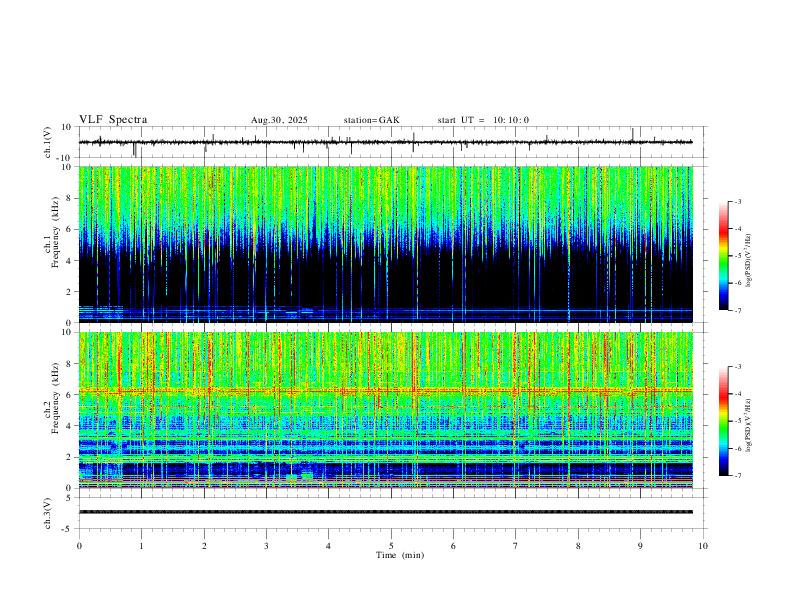Image resolution: width=792 pixels, height=612 pixels.
Task: Click the lower PSD color scale bar
Action: (723, 421)
